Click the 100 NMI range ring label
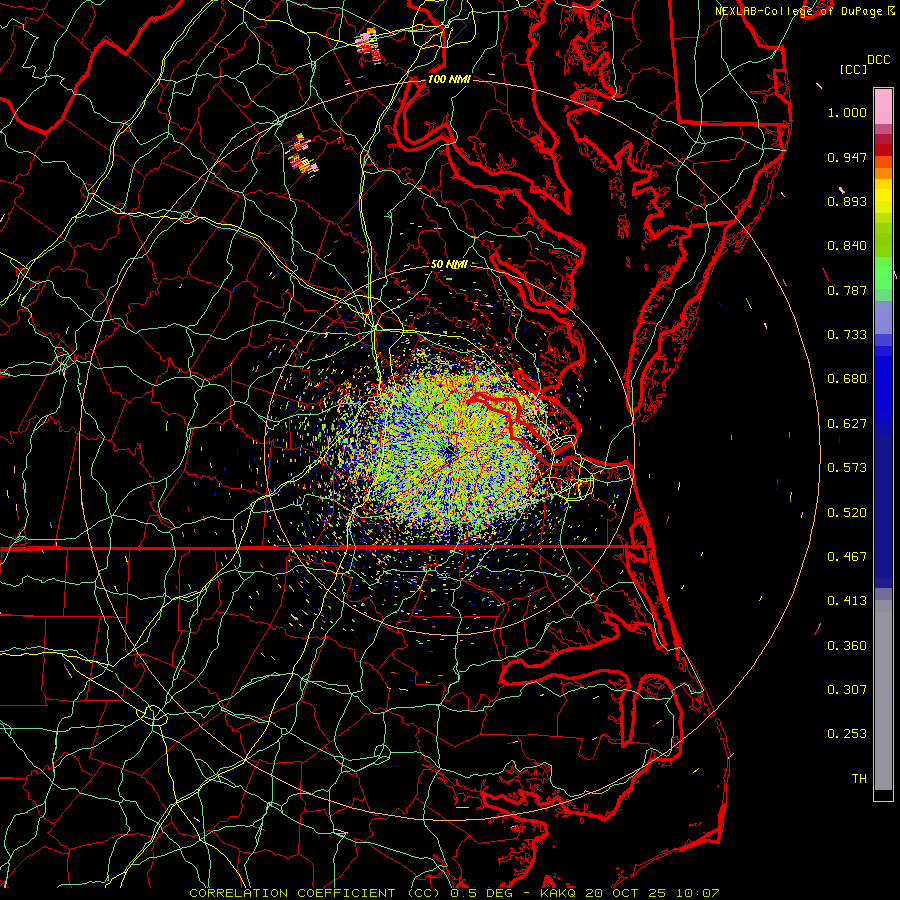 [449, 79]
